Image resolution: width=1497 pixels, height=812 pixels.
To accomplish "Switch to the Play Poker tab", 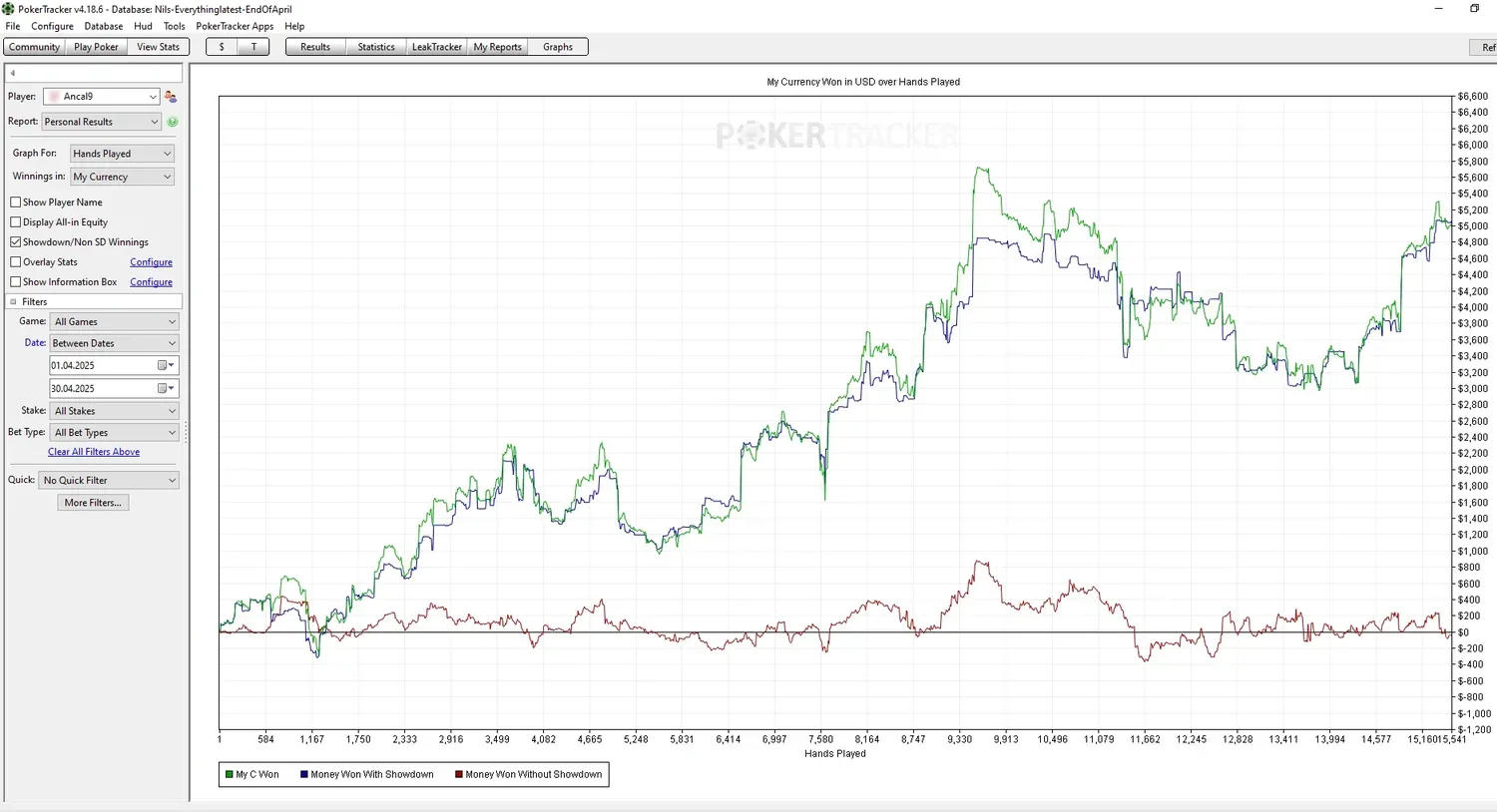I will (x=96, y=47).
